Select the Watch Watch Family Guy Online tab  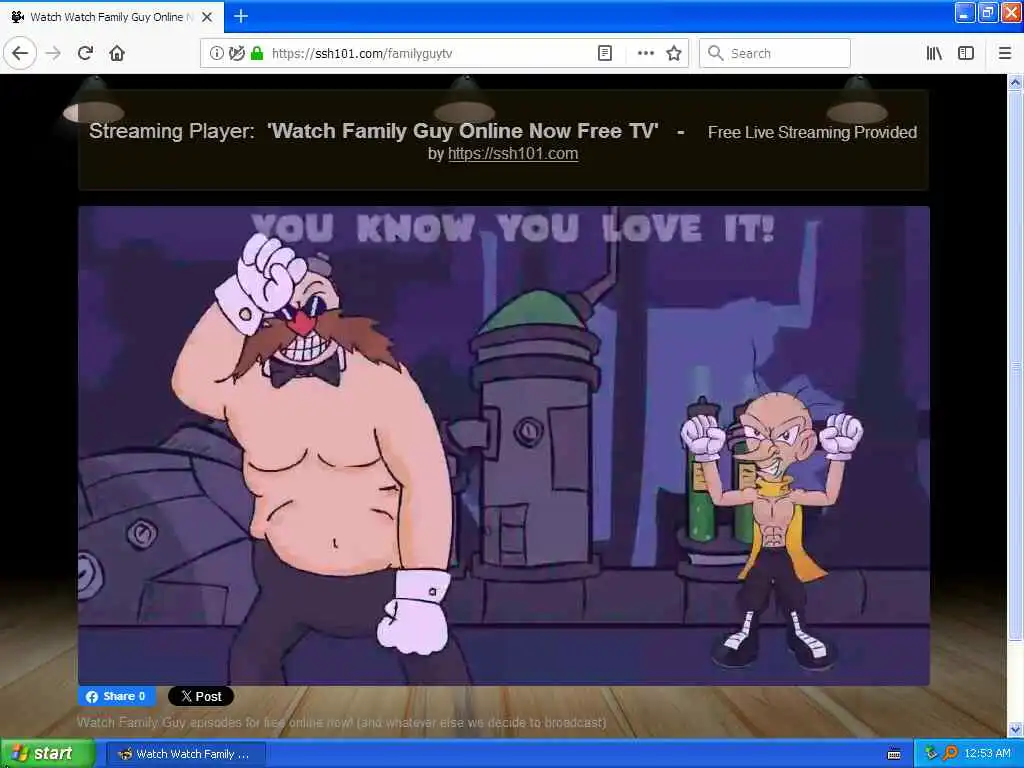(x=112, y=17)
